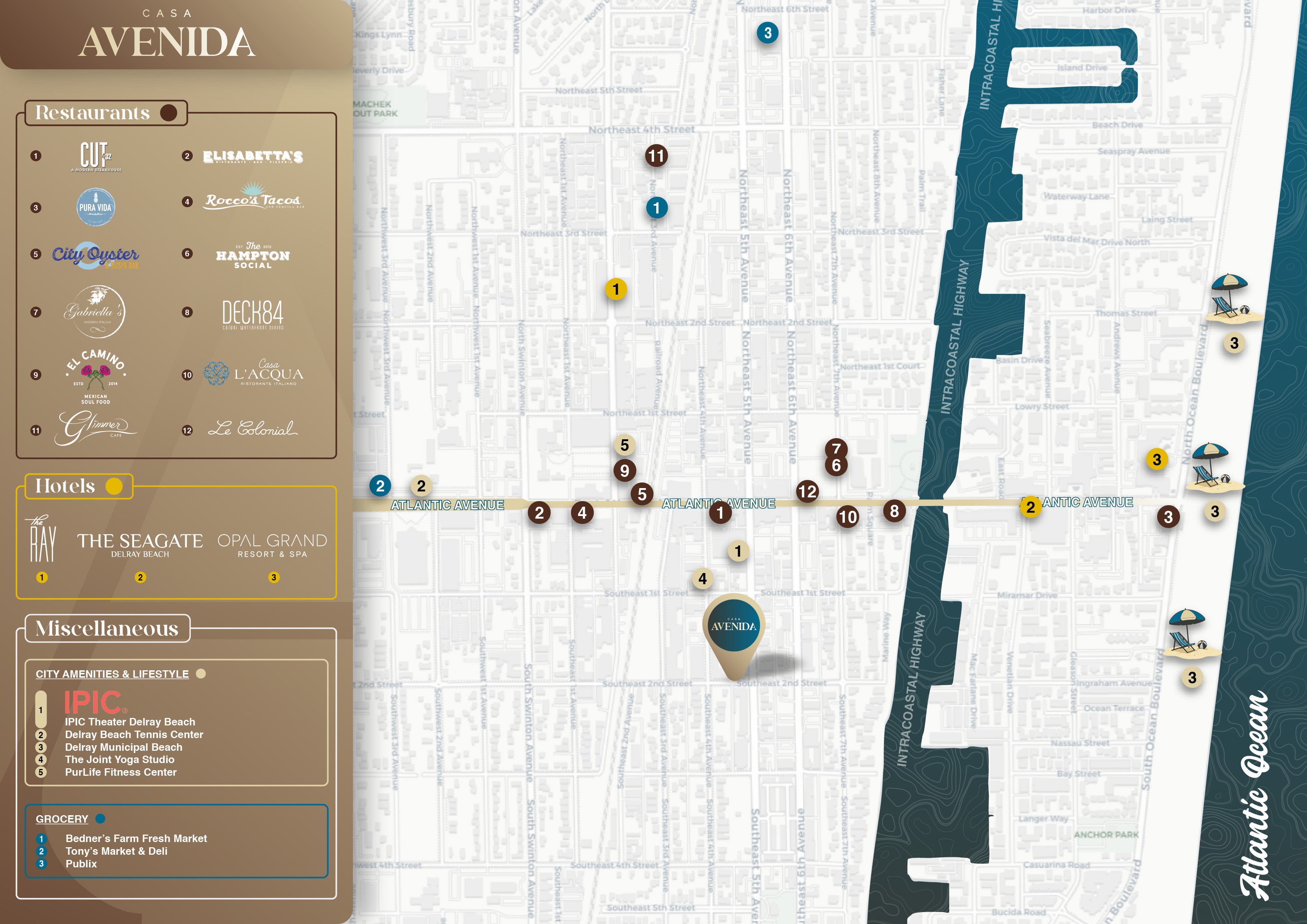Click brown restaurant marker 9 on the map
The height and width of the screenshot is (924, 1307).
click(x=625, y=471)
